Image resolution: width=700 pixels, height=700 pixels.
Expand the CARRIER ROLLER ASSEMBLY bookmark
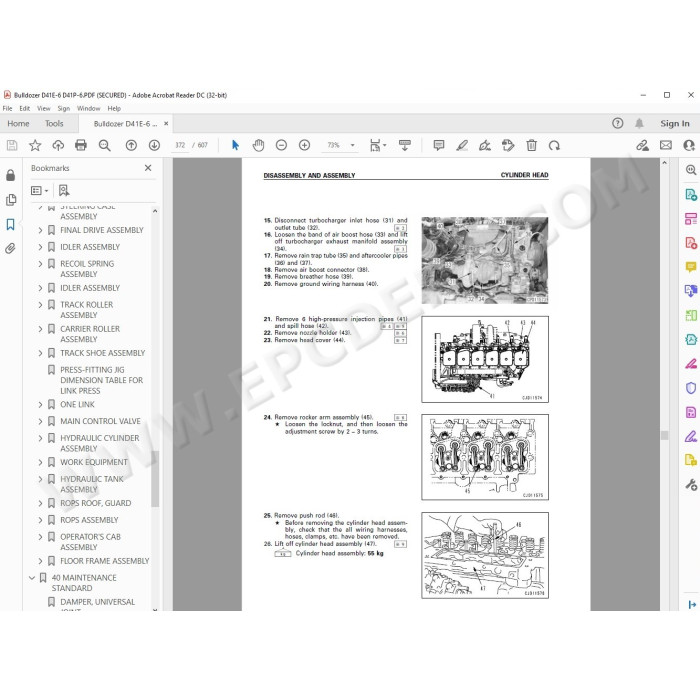(40, 329)
